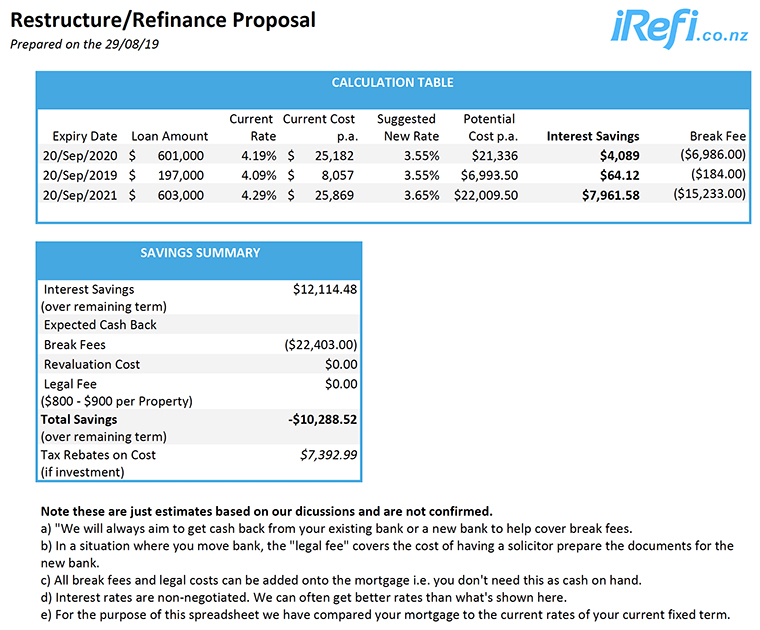
Task: Select the 4.09% current rate cell
Action: pos(257,175)
